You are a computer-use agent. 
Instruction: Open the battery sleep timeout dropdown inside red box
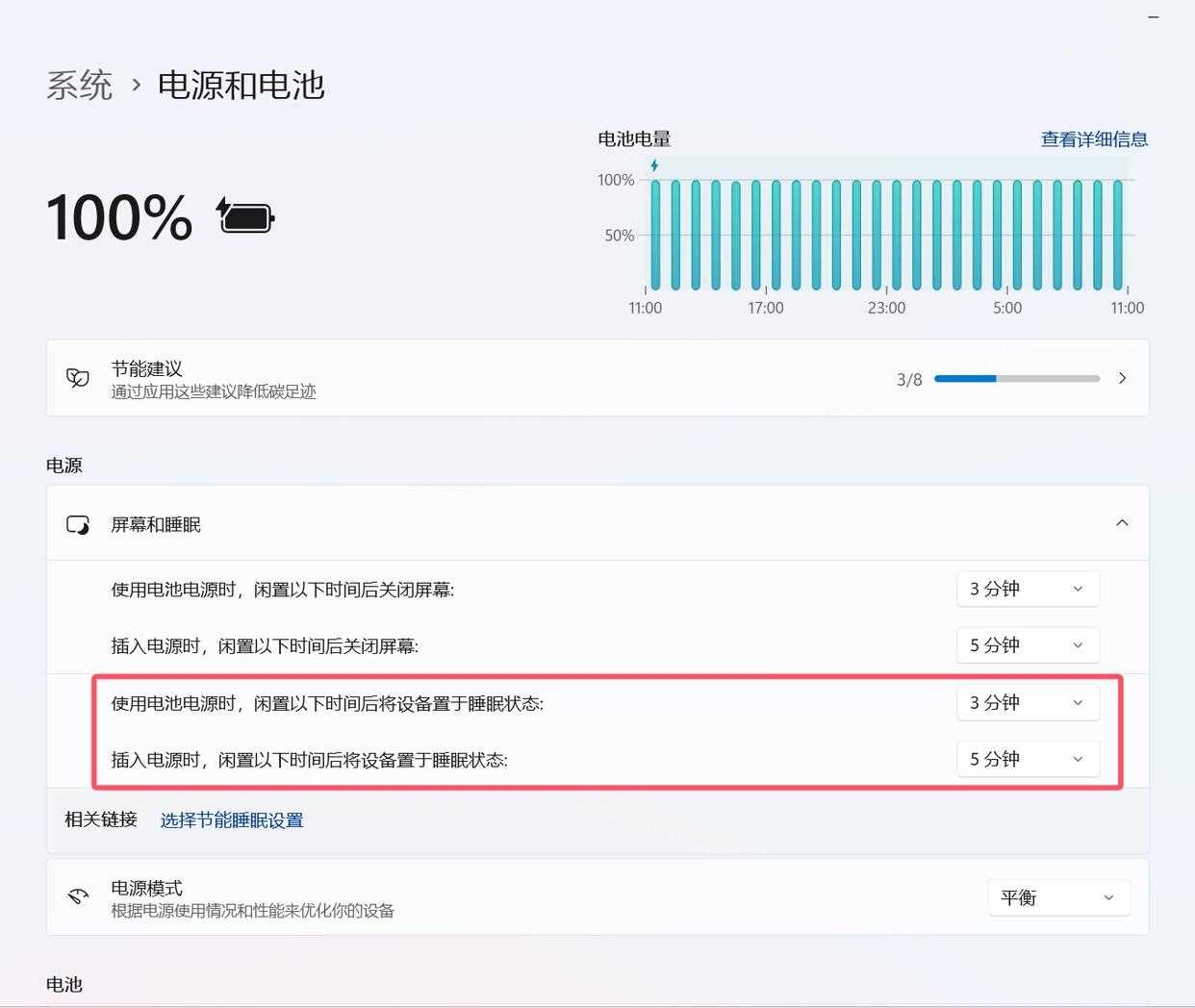point(1027,703)
